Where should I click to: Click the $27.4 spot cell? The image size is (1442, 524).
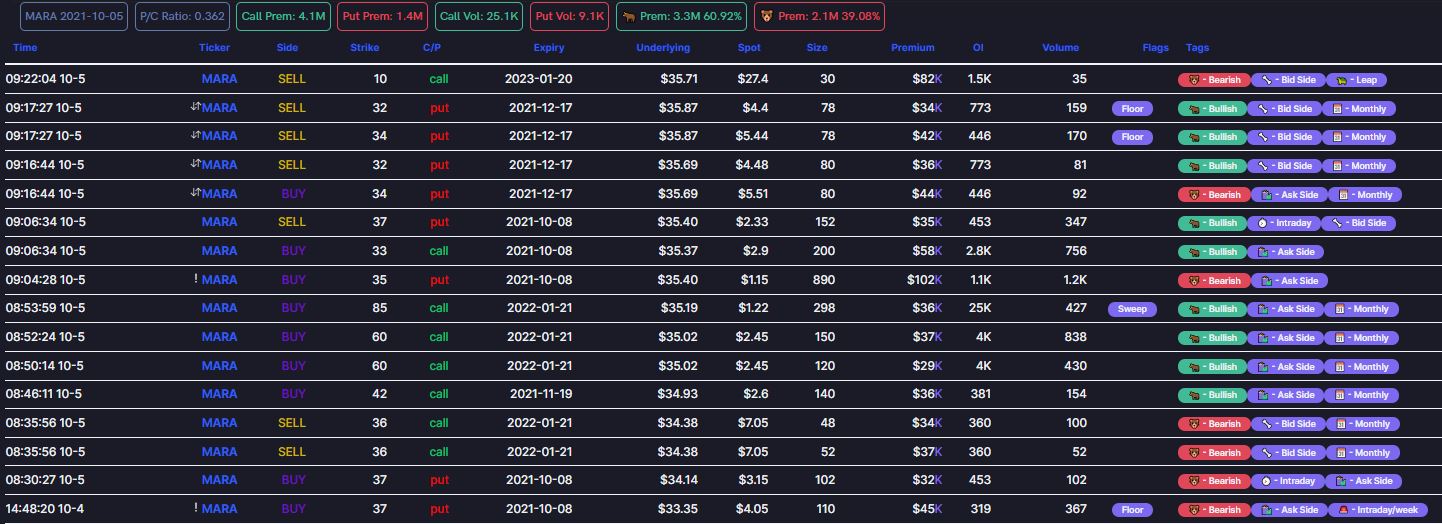(753, 79)
